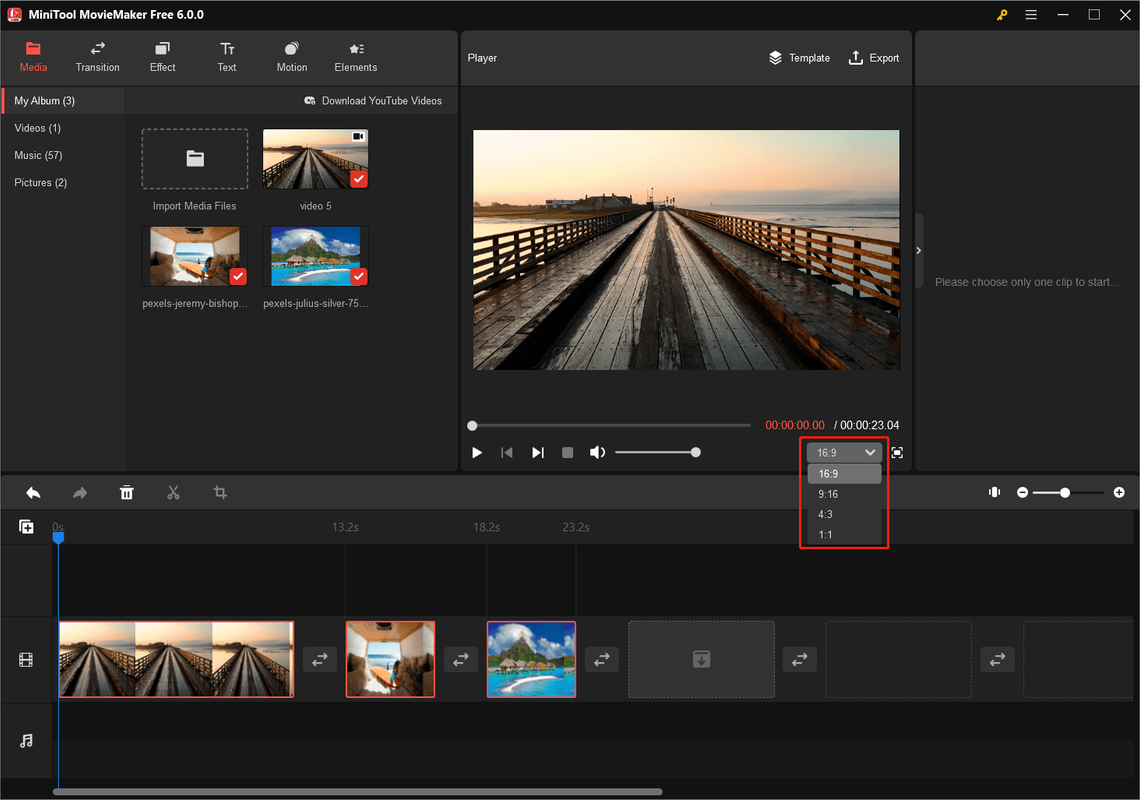Play the video preview
The width and height of the screenshot is (1140, 800).
click(477, 452)
